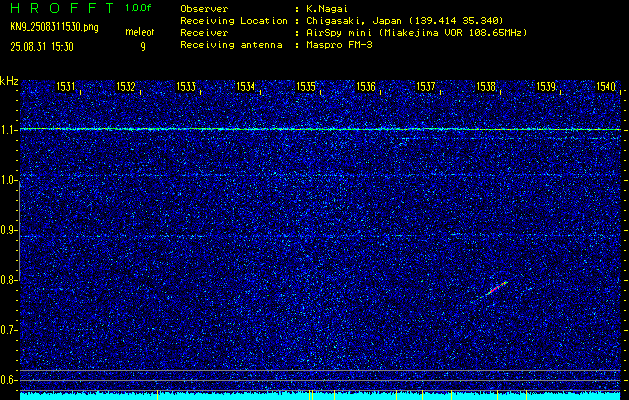This screenshot has width=629, height=400.
Task: Click the 1538 time axis label
Action: tap(485, 86)
